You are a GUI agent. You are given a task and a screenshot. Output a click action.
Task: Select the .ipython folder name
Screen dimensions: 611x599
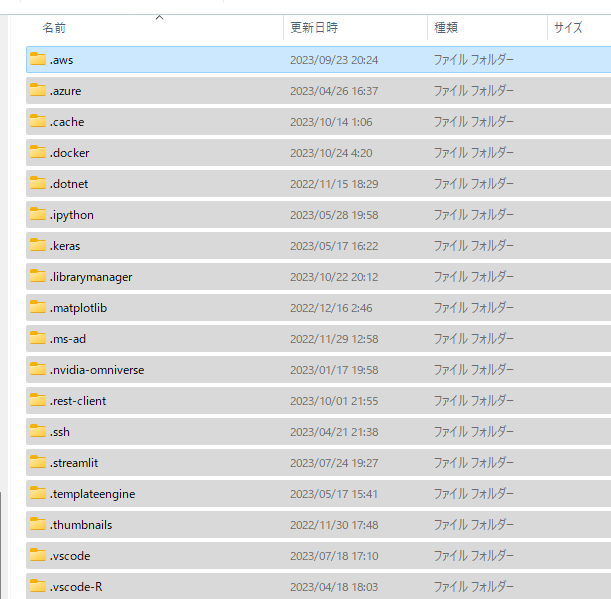click(72, 215)
